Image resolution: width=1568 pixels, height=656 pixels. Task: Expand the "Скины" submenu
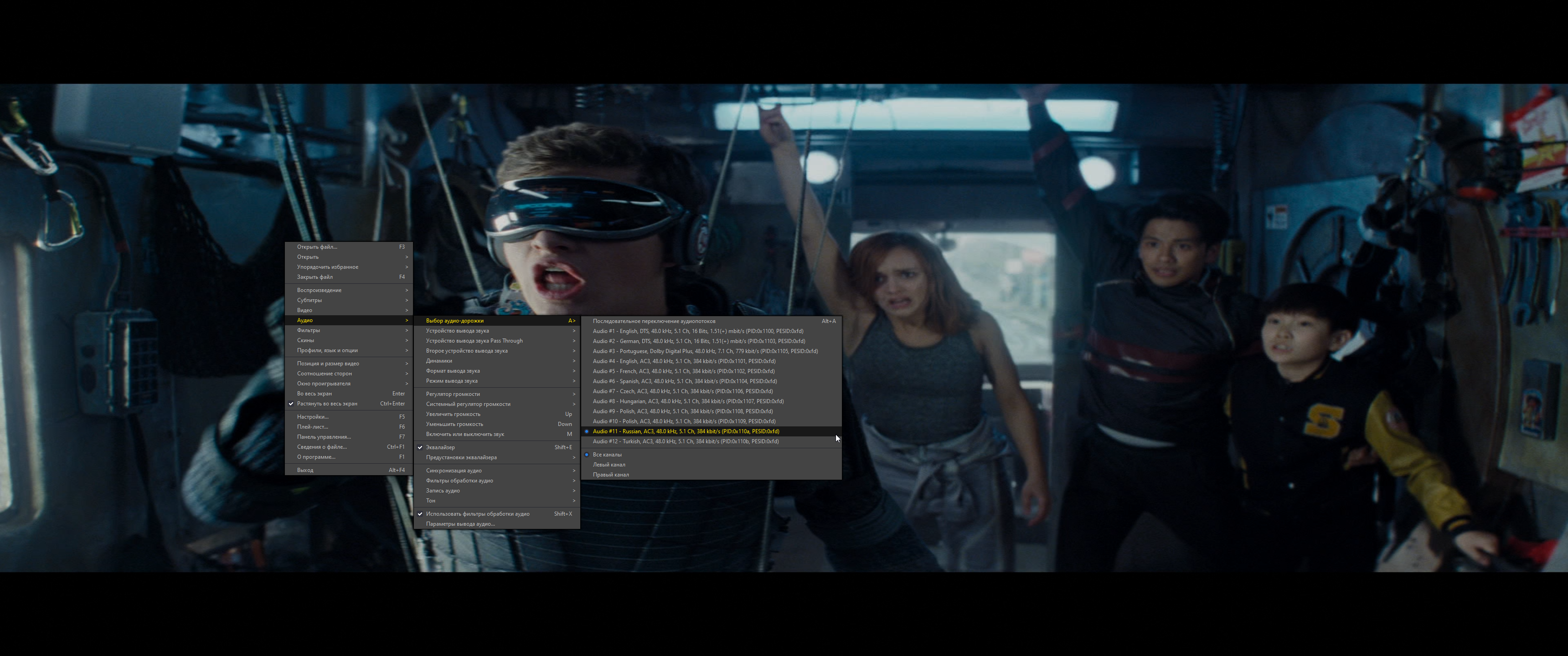(x=349, y=340)
